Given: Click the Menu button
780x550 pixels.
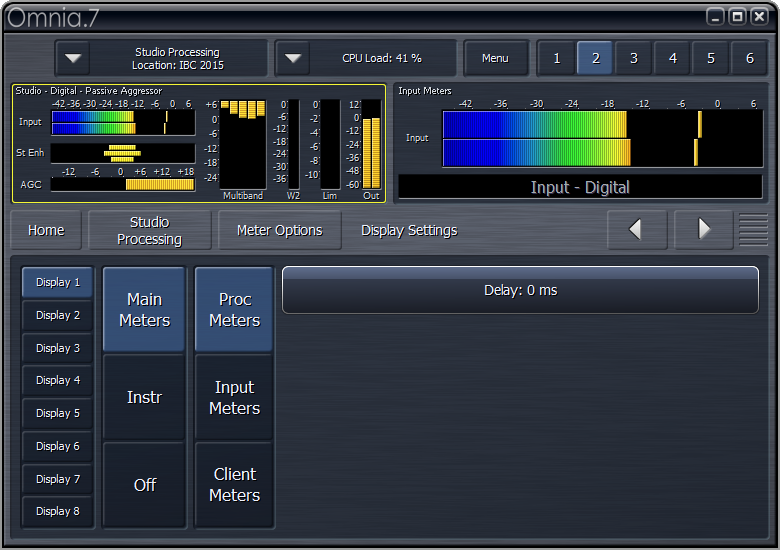Looking at the screenshot, I should [x=495, y=58].
